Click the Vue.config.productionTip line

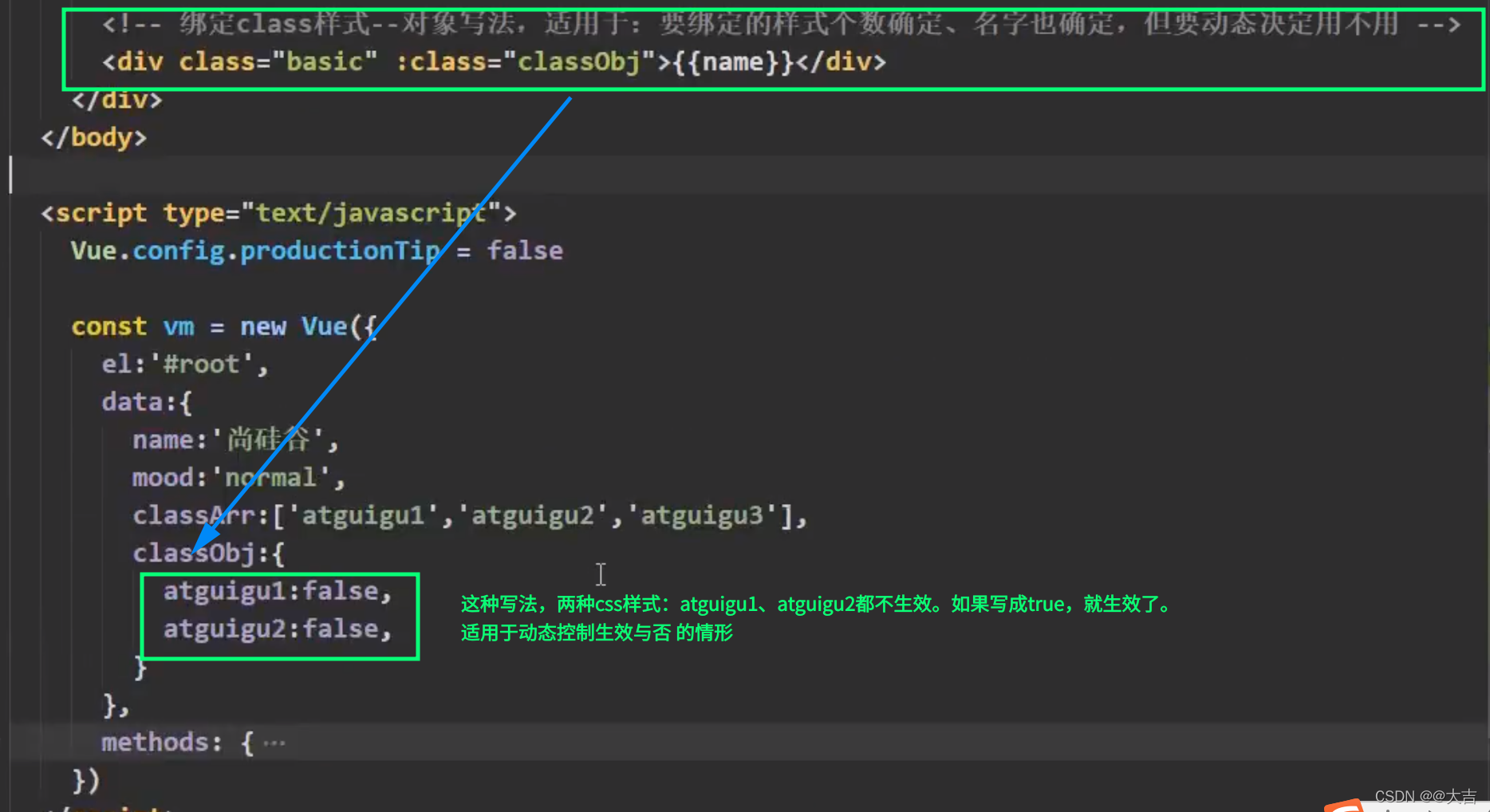(317, 250)
